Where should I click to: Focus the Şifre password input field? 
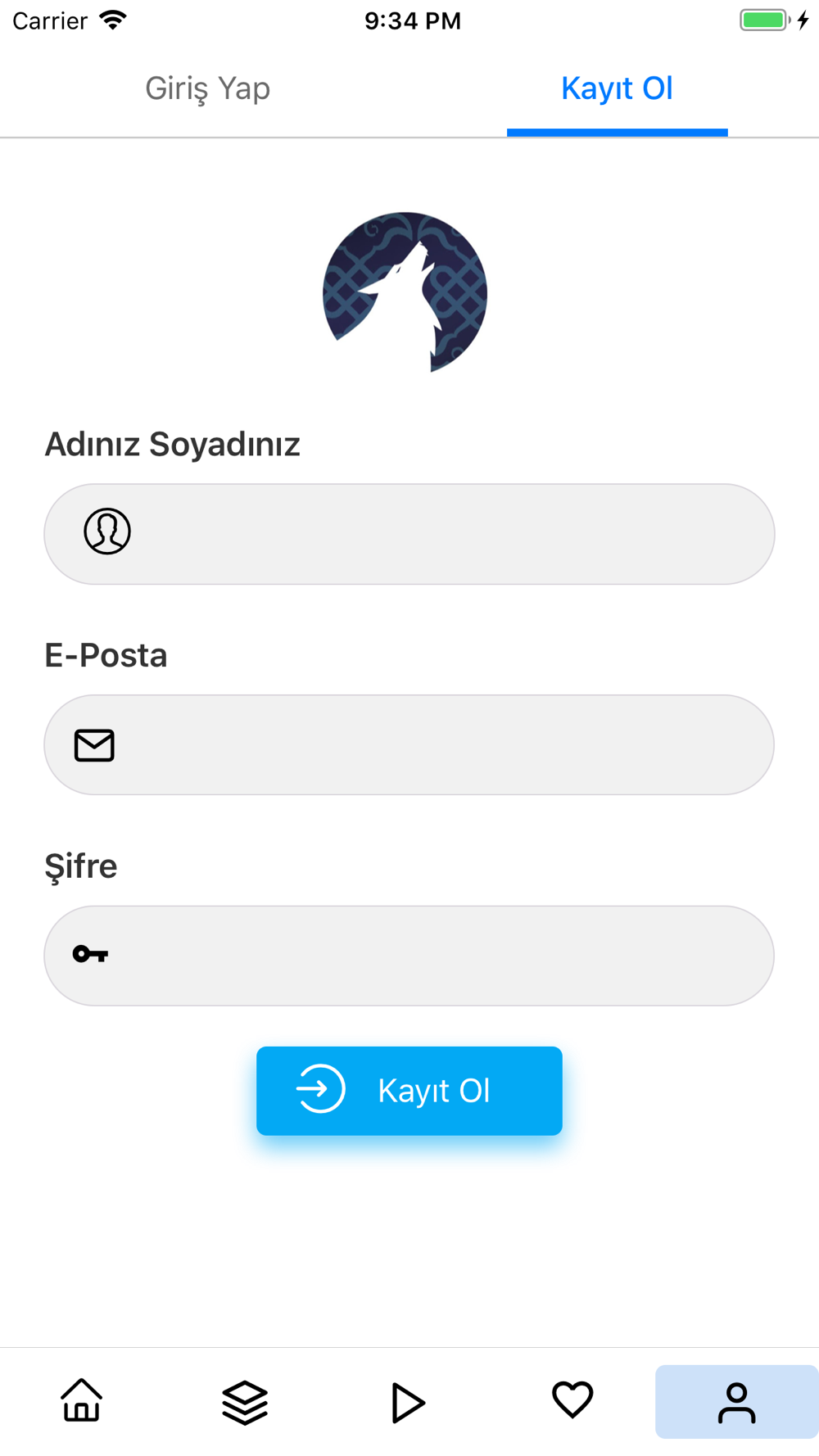[409, 956]
